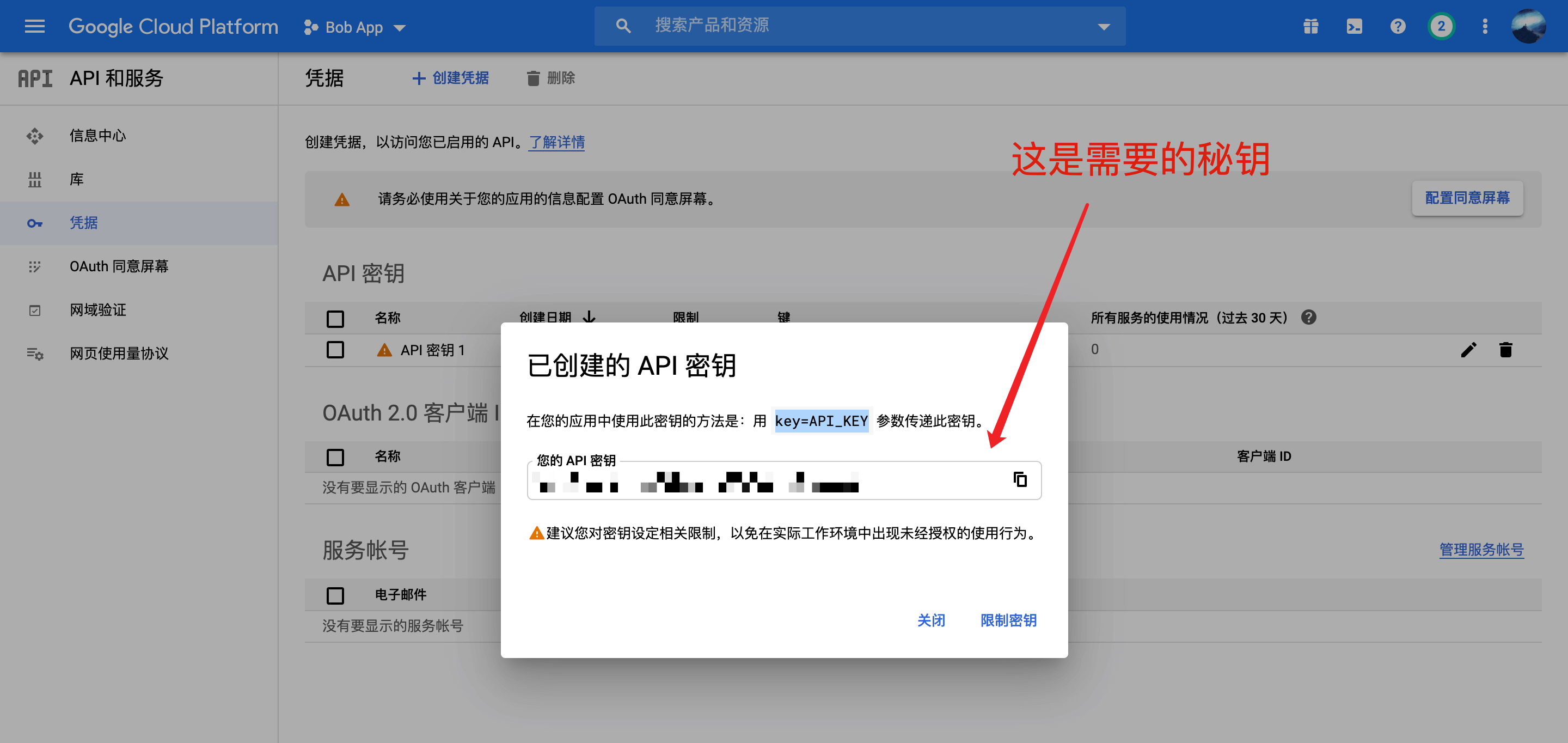Viewport: 1568px width, 743px height.
Task: Open the Bob App project selector
Action: tap(355, 27)
